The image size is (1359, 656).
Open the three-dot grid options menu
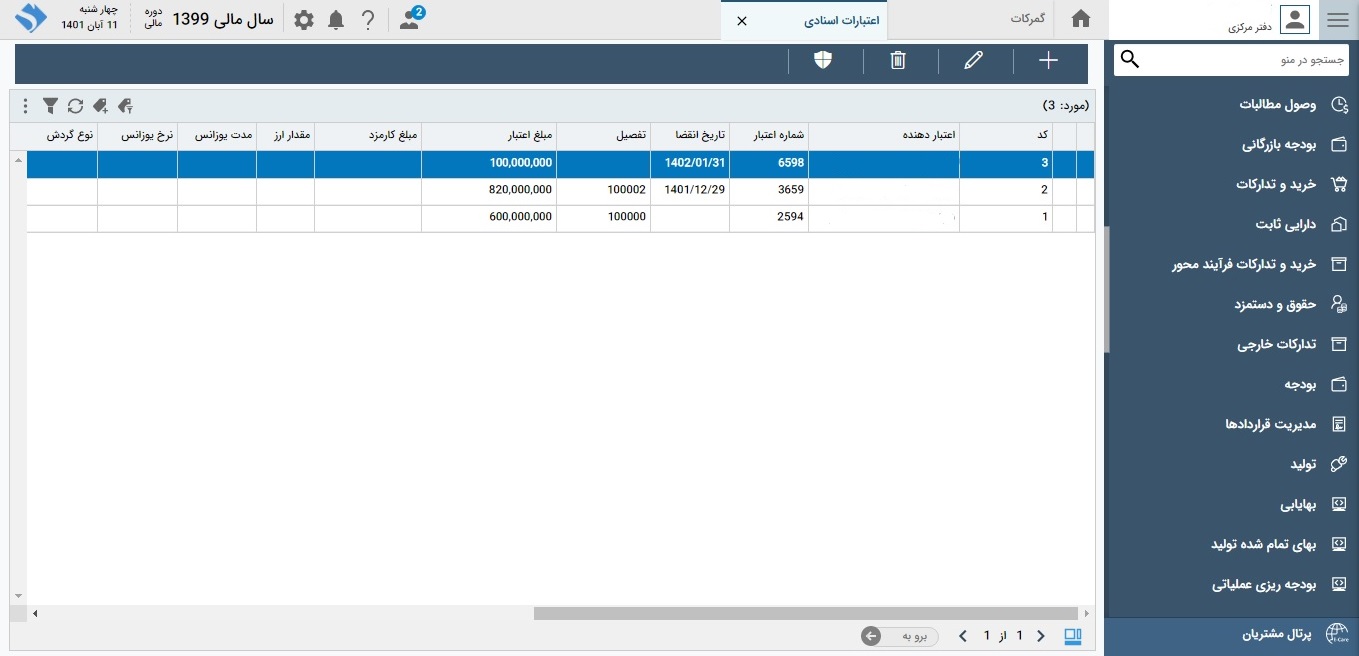(25, 105)
